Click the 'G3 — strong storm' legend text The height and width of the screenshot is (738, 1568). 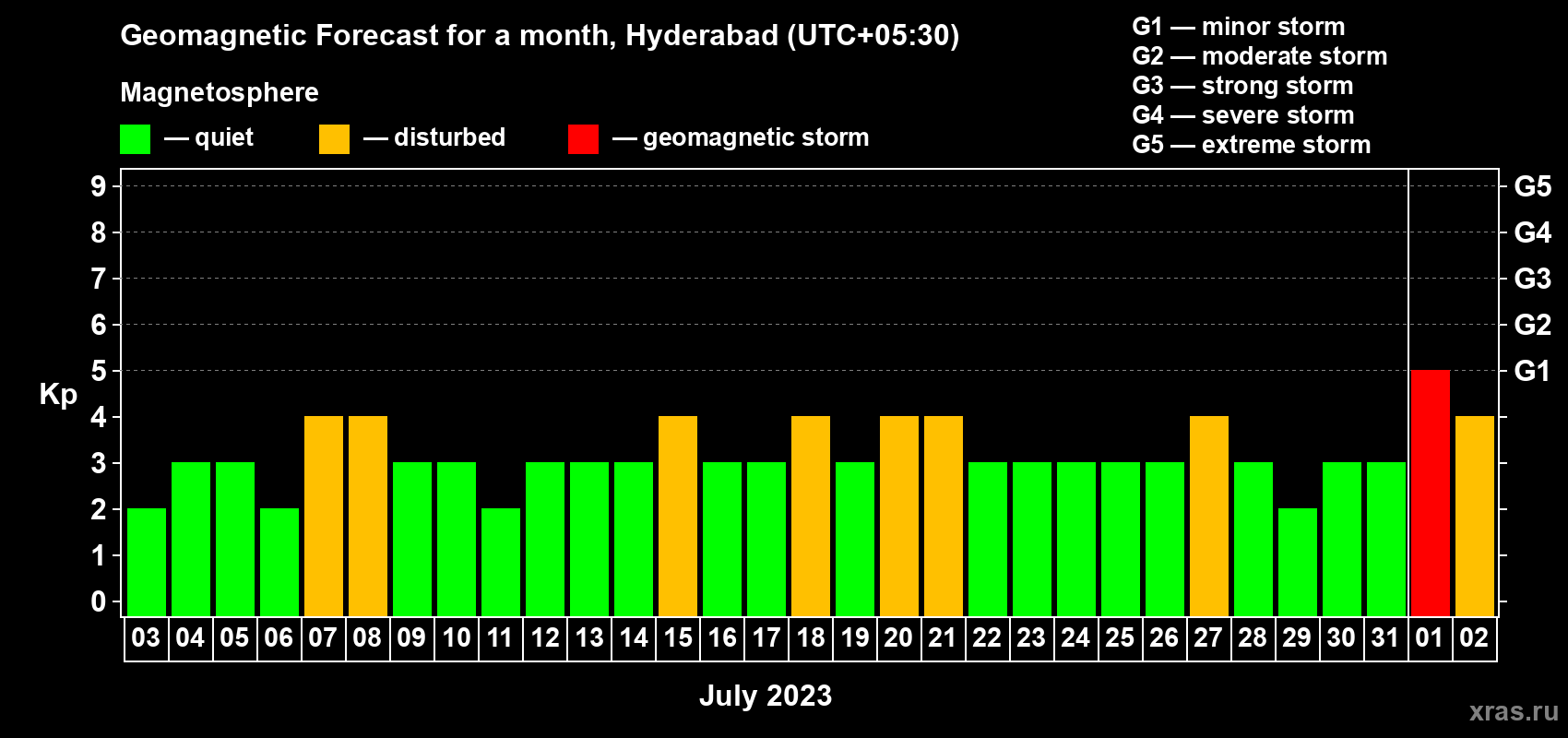point(1242,86)
